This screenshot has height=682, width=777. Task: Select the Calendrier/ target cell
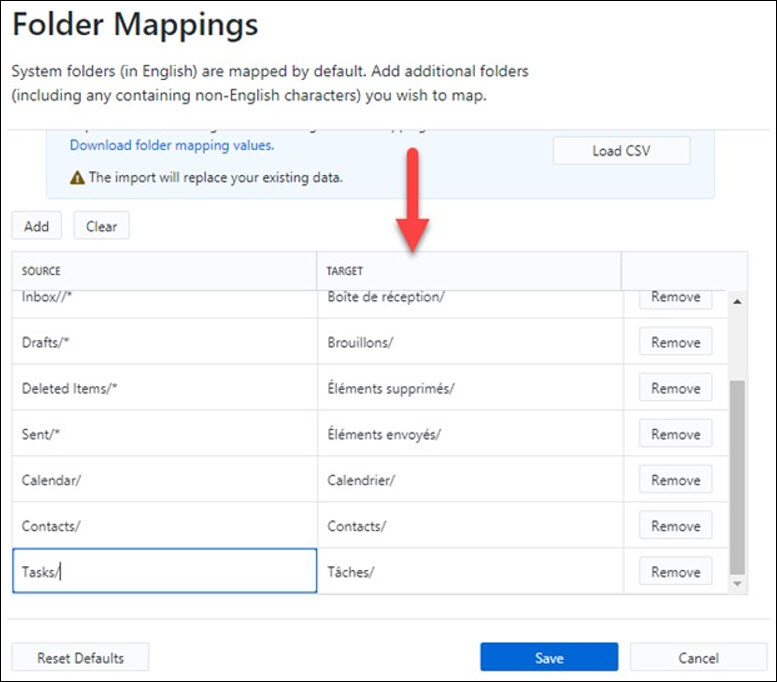pyautogui.click(x=468, y=480)
